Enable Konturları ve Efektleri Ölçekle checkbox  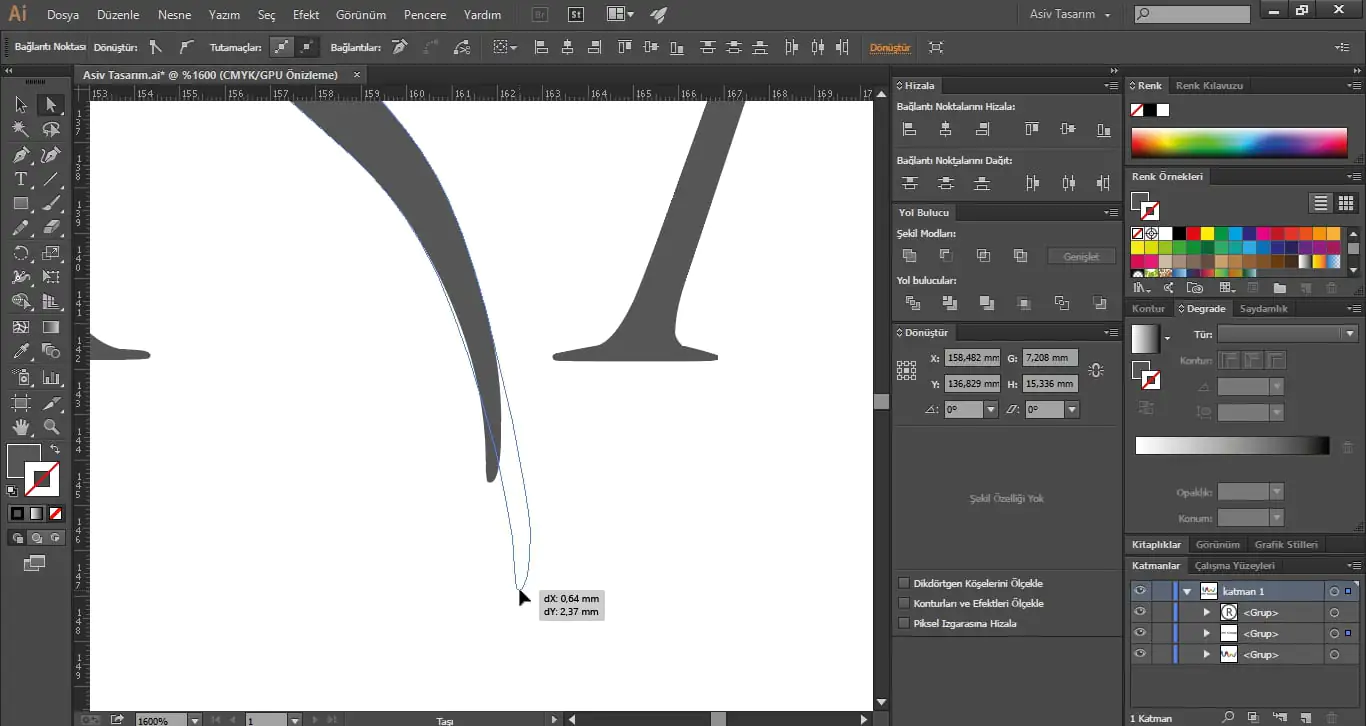coord(904,603)
